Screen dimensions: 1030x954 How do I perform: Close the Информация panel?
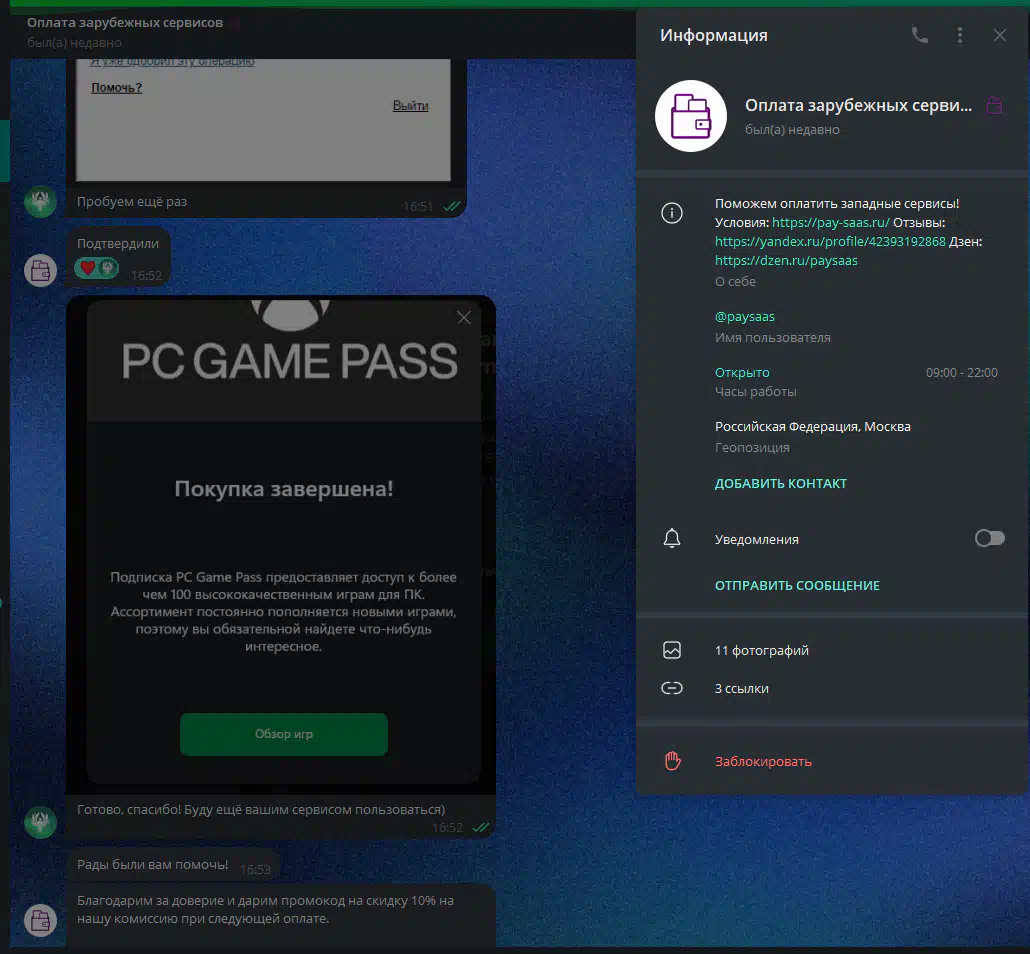[x=999, y=35]
